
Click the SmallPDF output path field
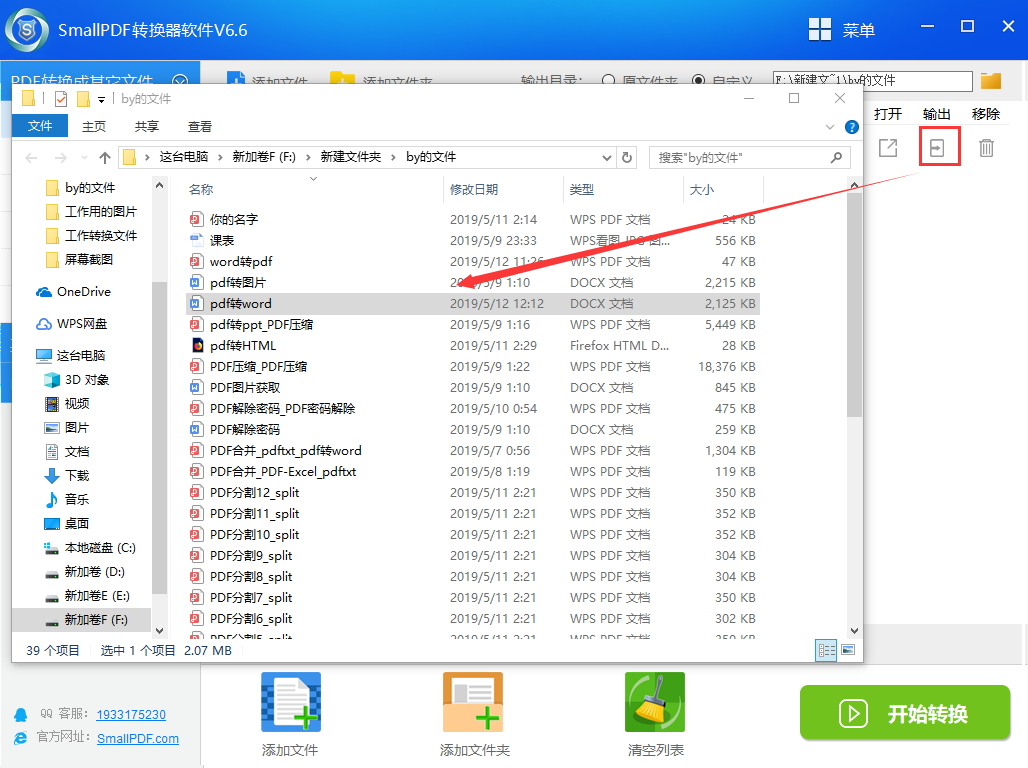pos(872,81)
